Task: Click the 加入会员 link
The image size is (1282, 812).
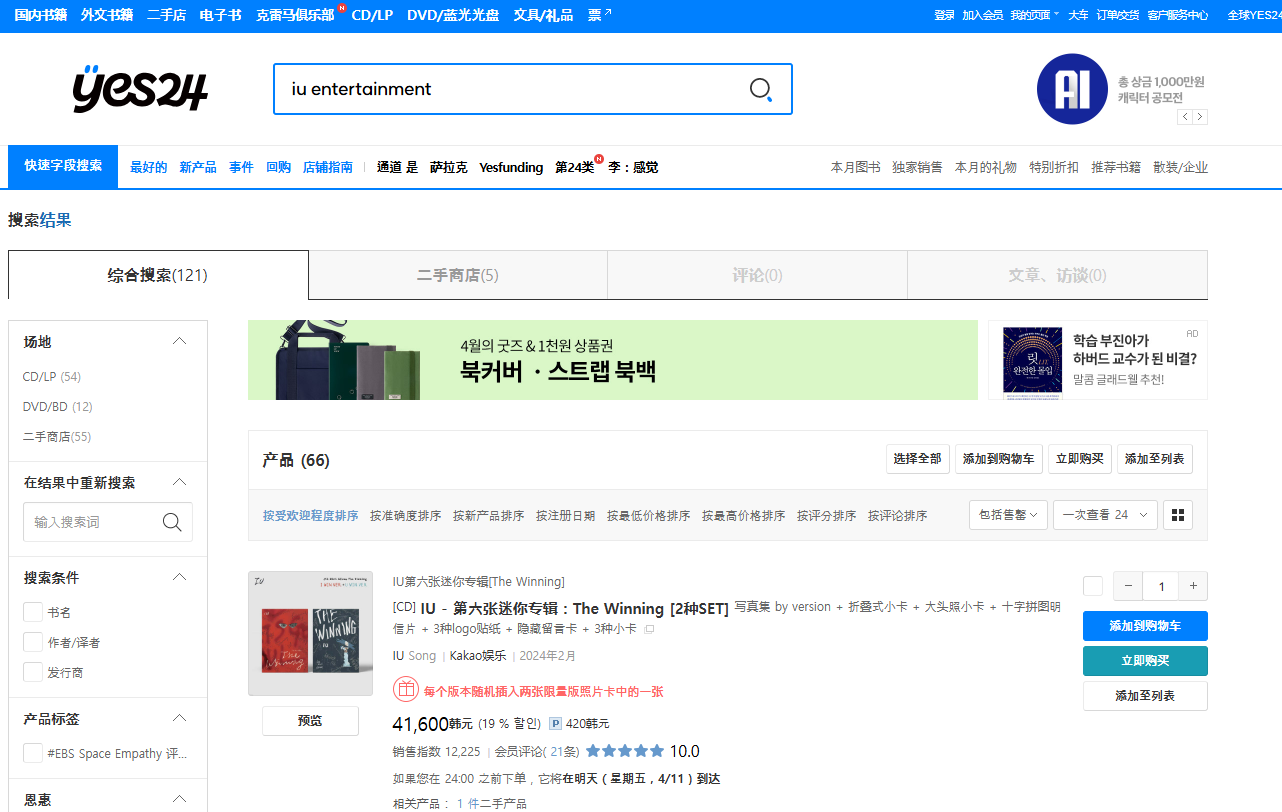Action: pos(982,15)
